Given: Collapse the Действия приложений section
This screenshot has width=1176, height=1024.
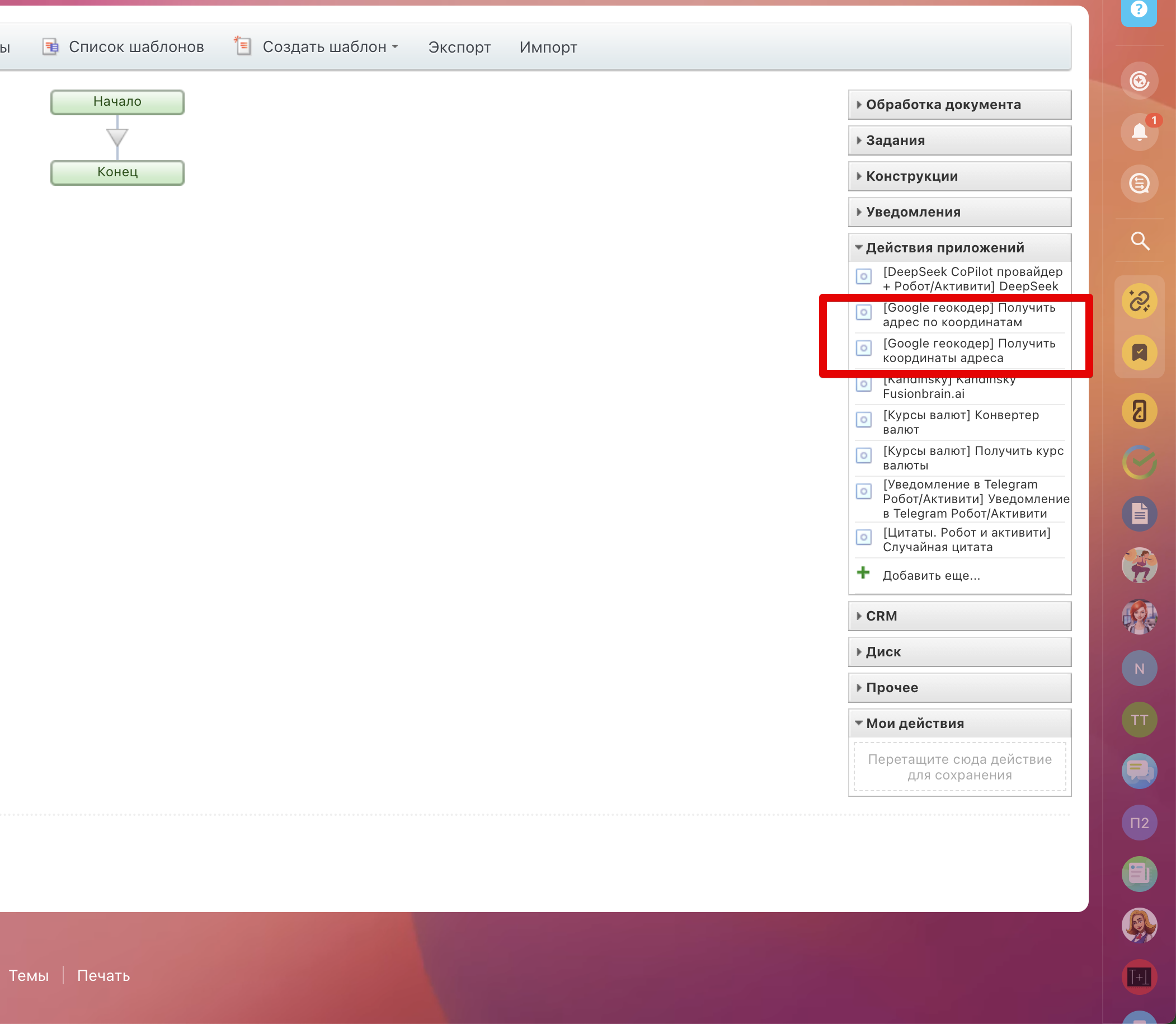Looking at the screenshot, I should point(944,248).
